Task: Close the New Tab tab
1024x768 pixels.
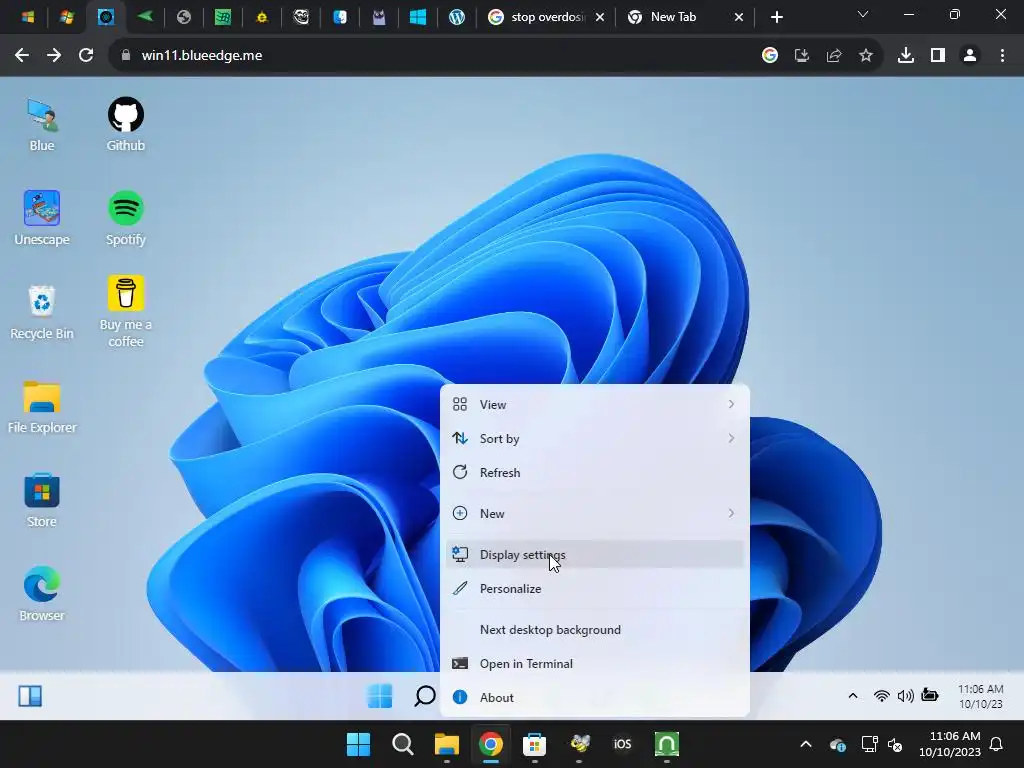Action: click(x=739, y=17)
